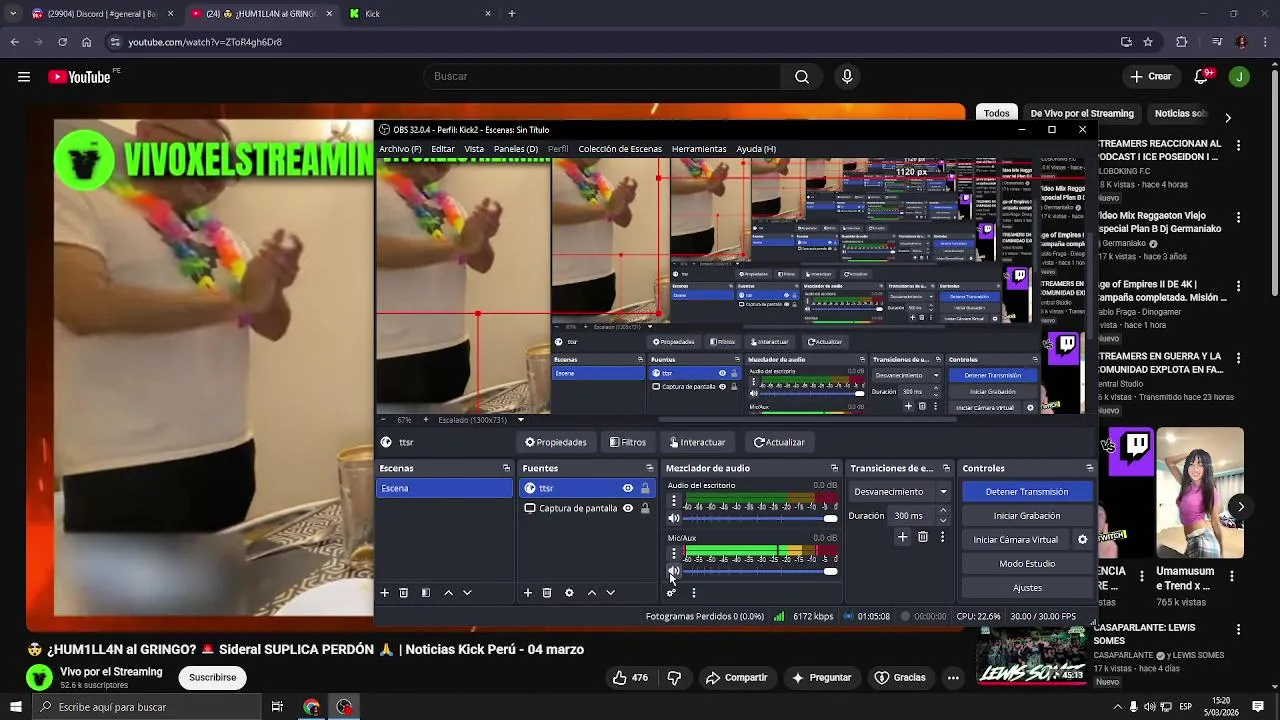Open virtual camera settings gear
1280x720 pixels.
[x=1082, y=540]
